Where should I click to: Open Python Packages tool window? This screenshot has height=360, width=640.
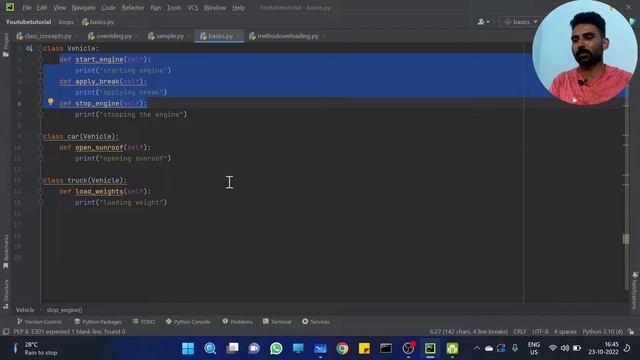(x=98, y=322)
